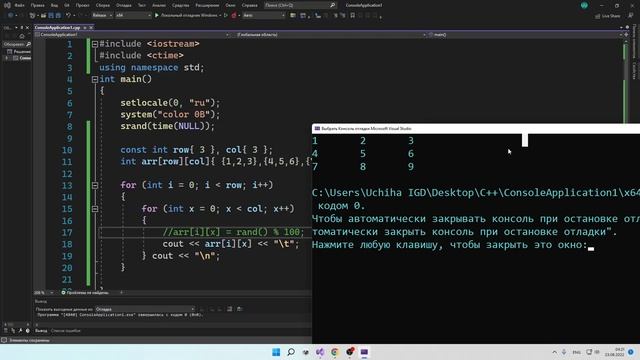The image size is (640, 360).
Task: Open the Правка menu
Action: coord(37,5)
